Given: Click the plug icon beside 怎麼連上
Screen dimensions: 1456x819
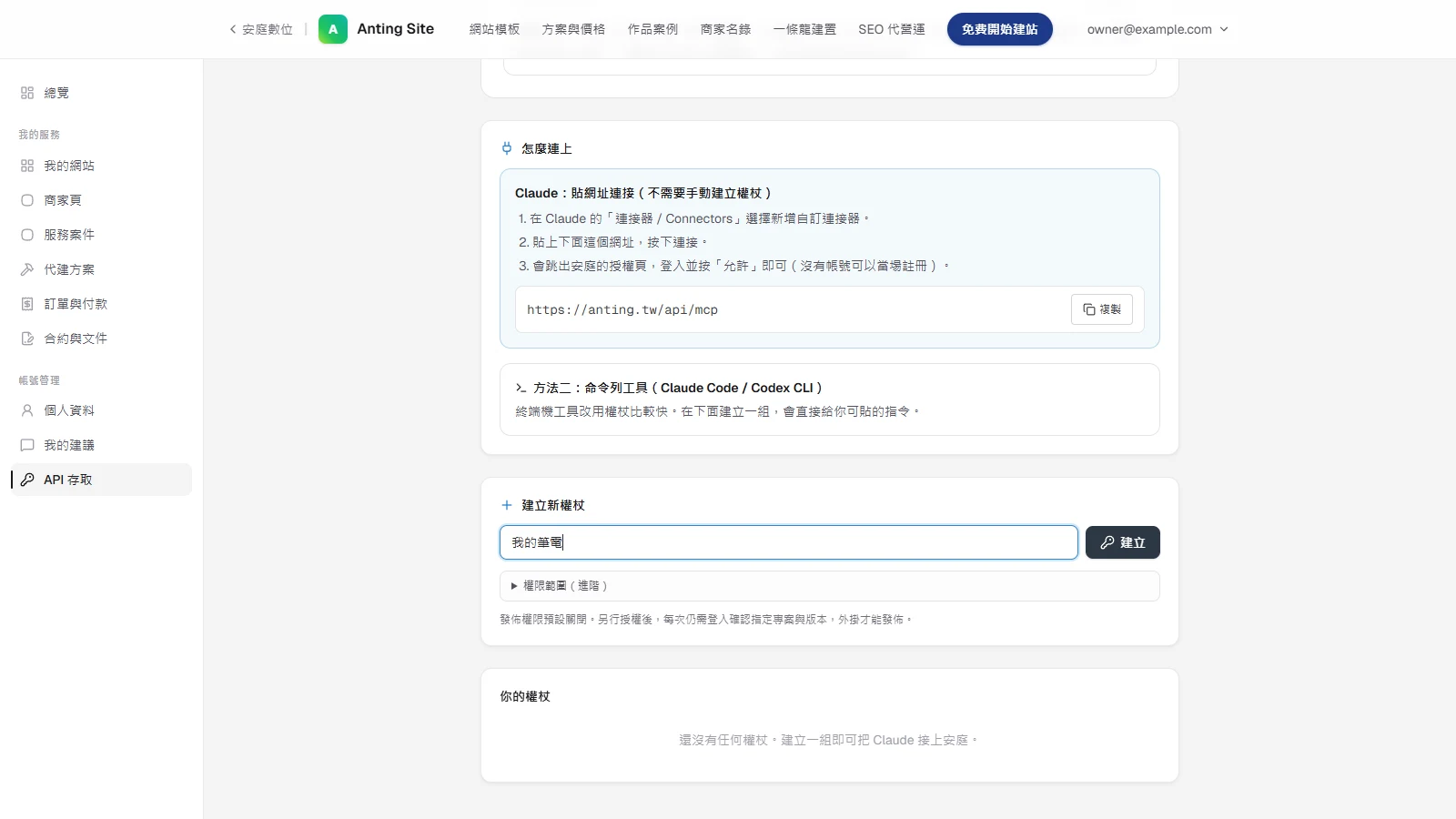Looking at the screenshot, I should pyautogui.click(x=507, y=148).
